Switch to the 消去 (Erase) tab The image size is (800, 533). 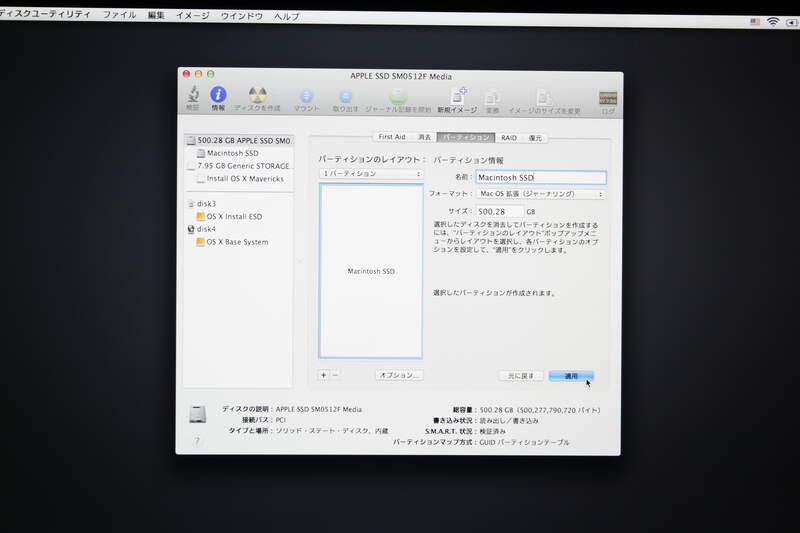click(x=424, y=137)
